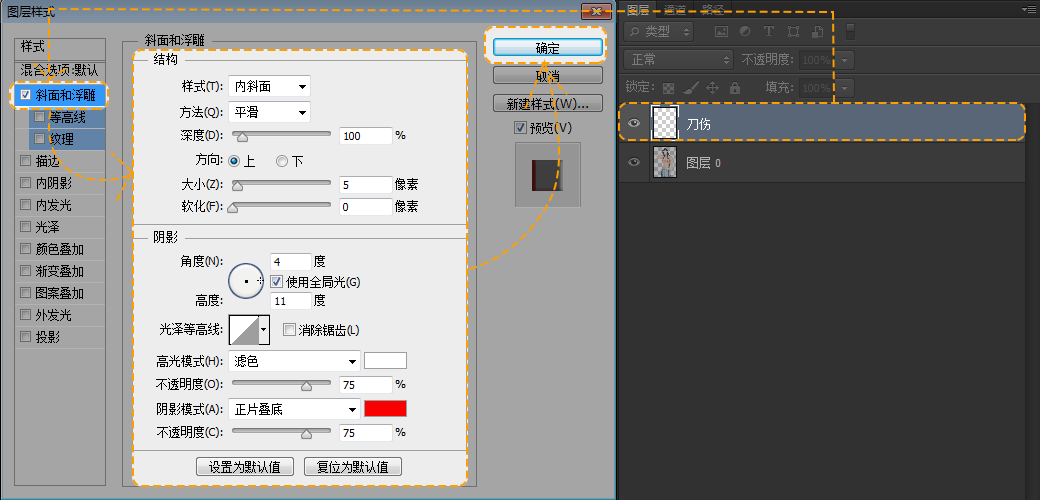Image resolution: width=1040 pixels, height=500 pixels.
Task: Uncheck the 斜面和浮雕 style checkbox
Action: pos(25,95)
